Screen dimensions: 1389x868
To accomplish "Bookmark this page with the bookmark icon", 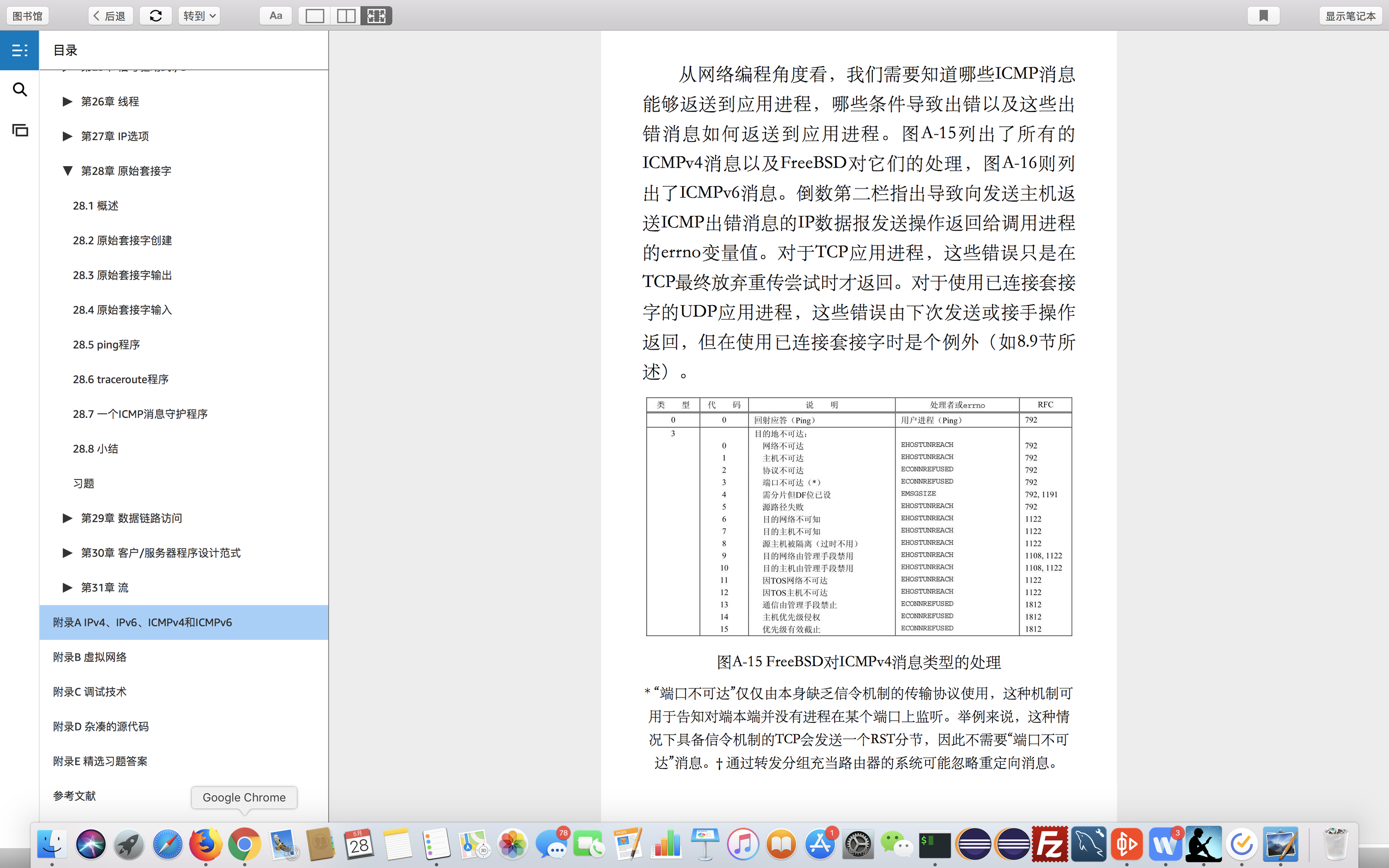I will click(1263, 16).
